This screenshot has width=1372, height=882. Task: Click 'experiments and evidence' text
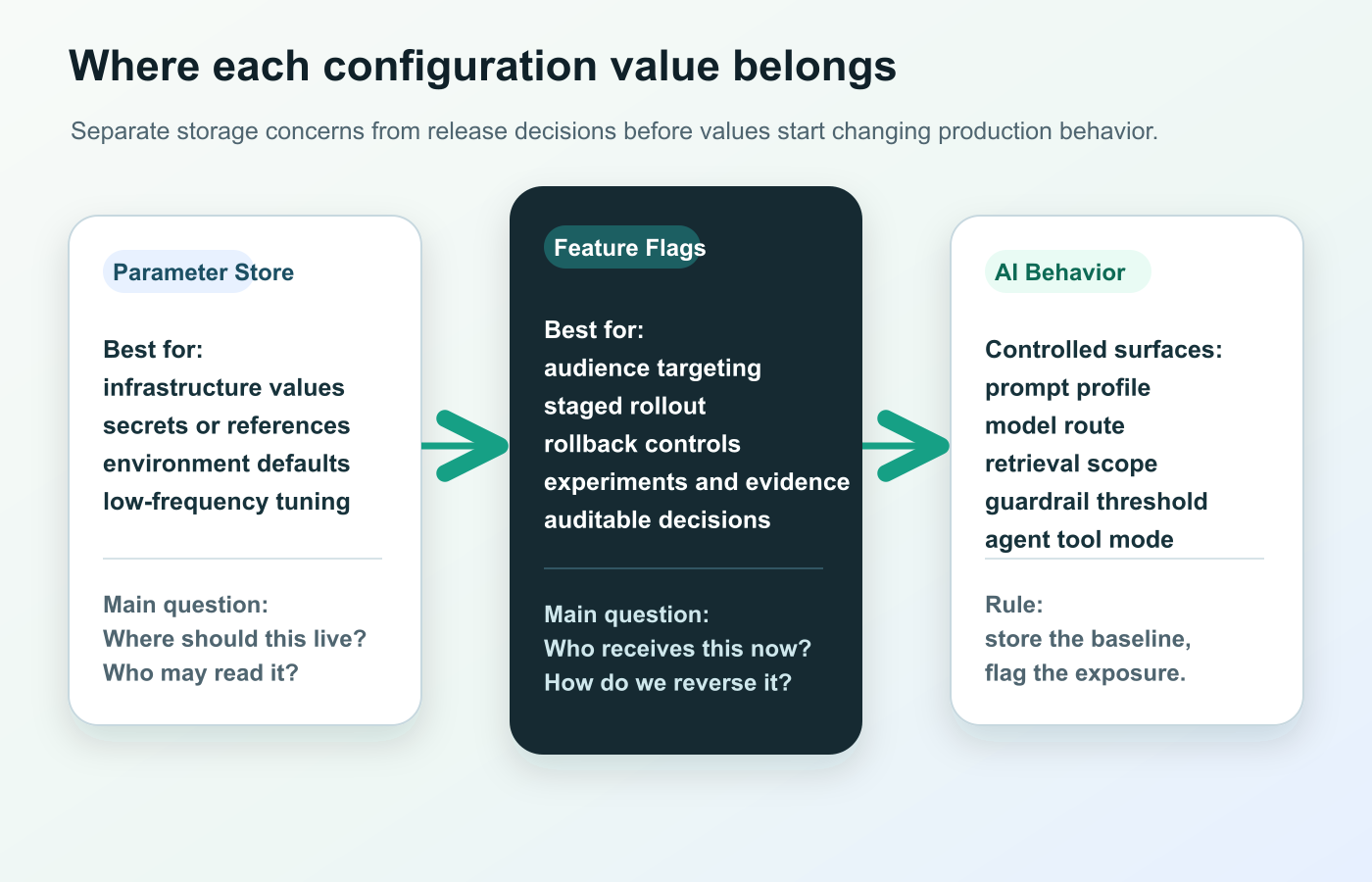click(x=697, y=482)
